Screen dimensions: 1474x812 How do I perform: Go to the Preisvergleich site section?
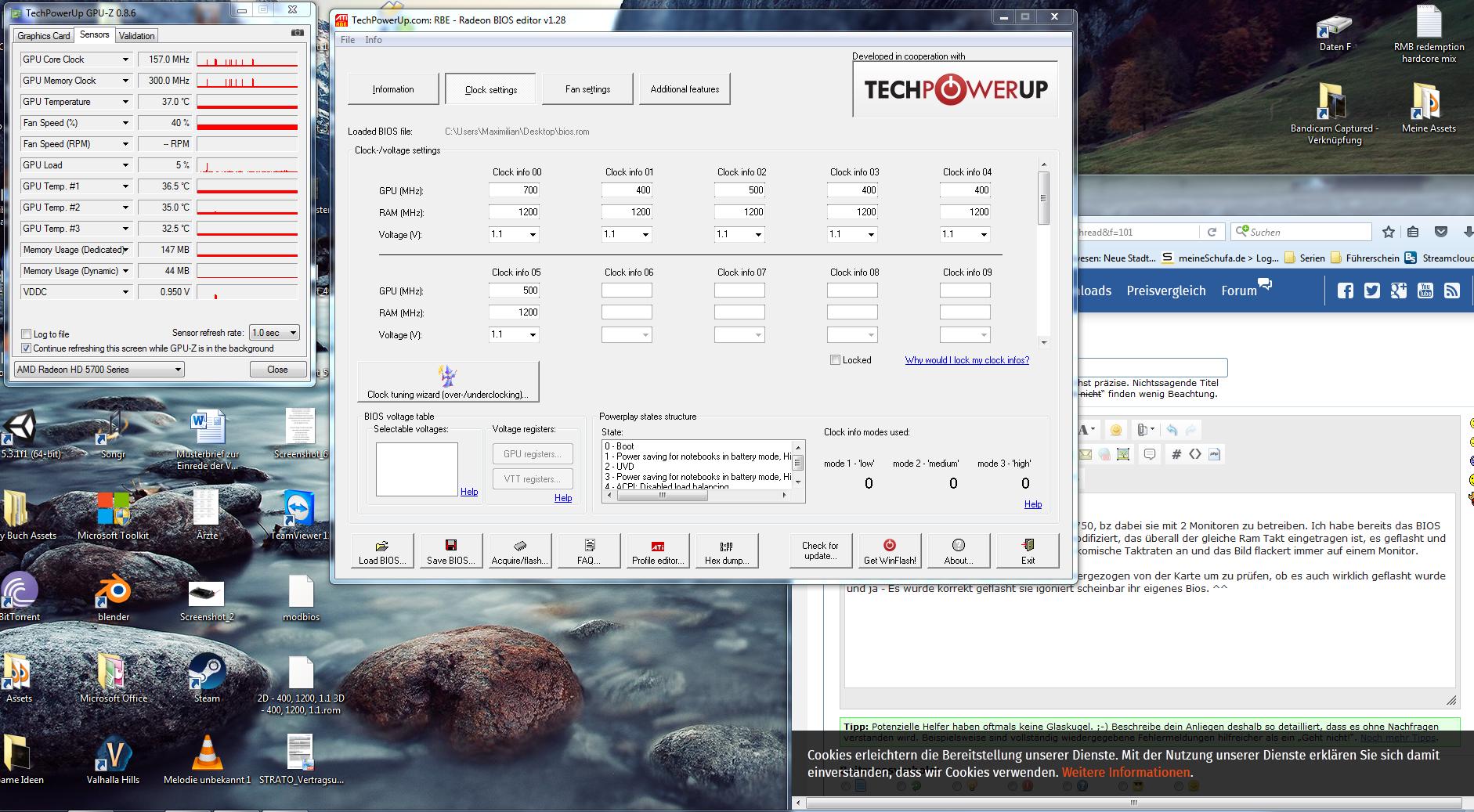(x=1166, y=291)
